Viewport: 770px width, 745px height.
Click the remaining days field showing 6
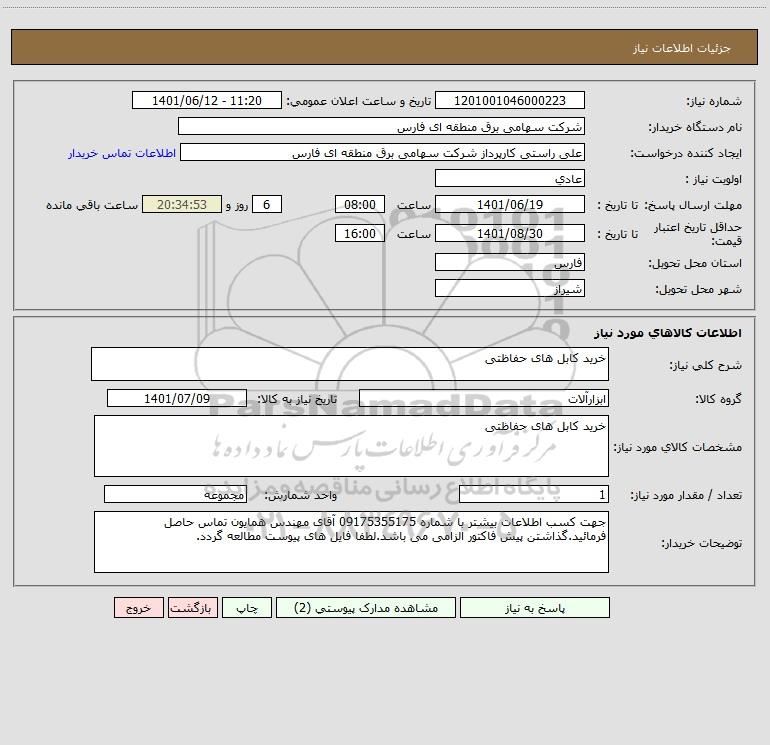coord(267,204)
